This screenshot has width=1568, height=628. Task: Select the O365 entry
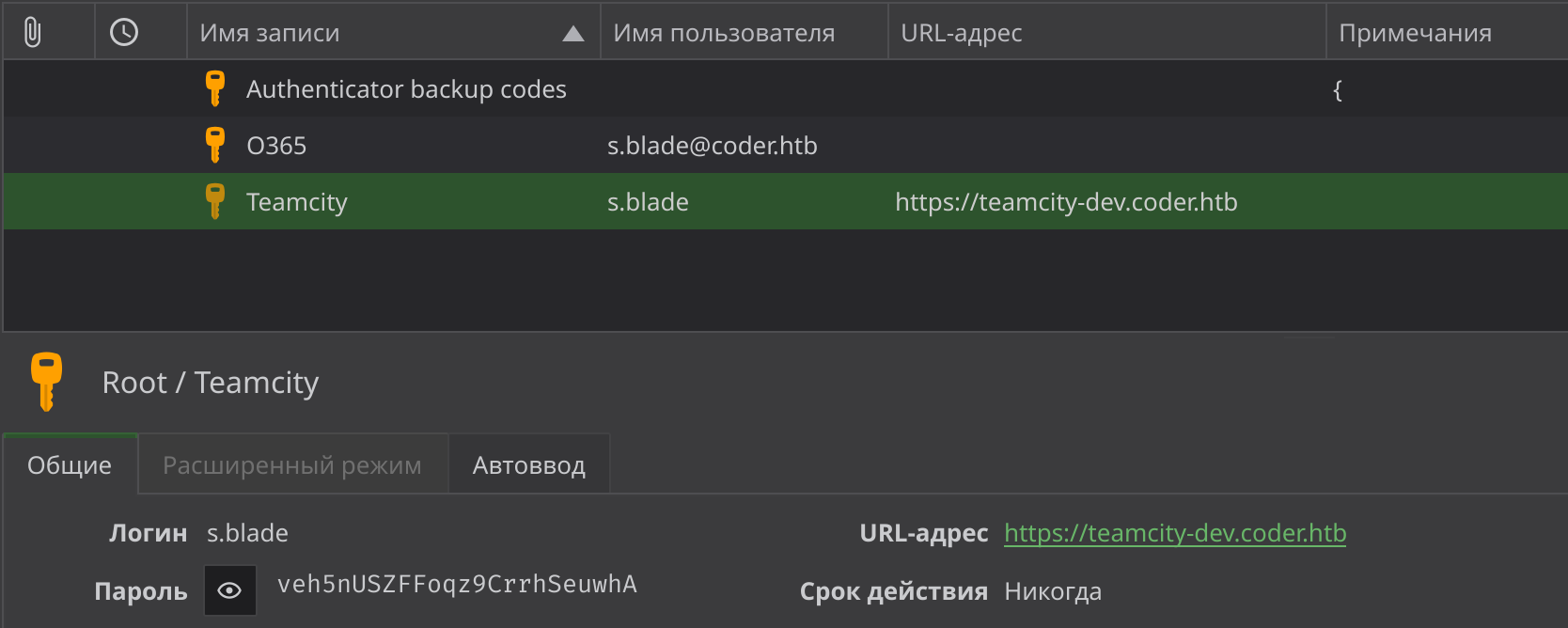point(276,146)
